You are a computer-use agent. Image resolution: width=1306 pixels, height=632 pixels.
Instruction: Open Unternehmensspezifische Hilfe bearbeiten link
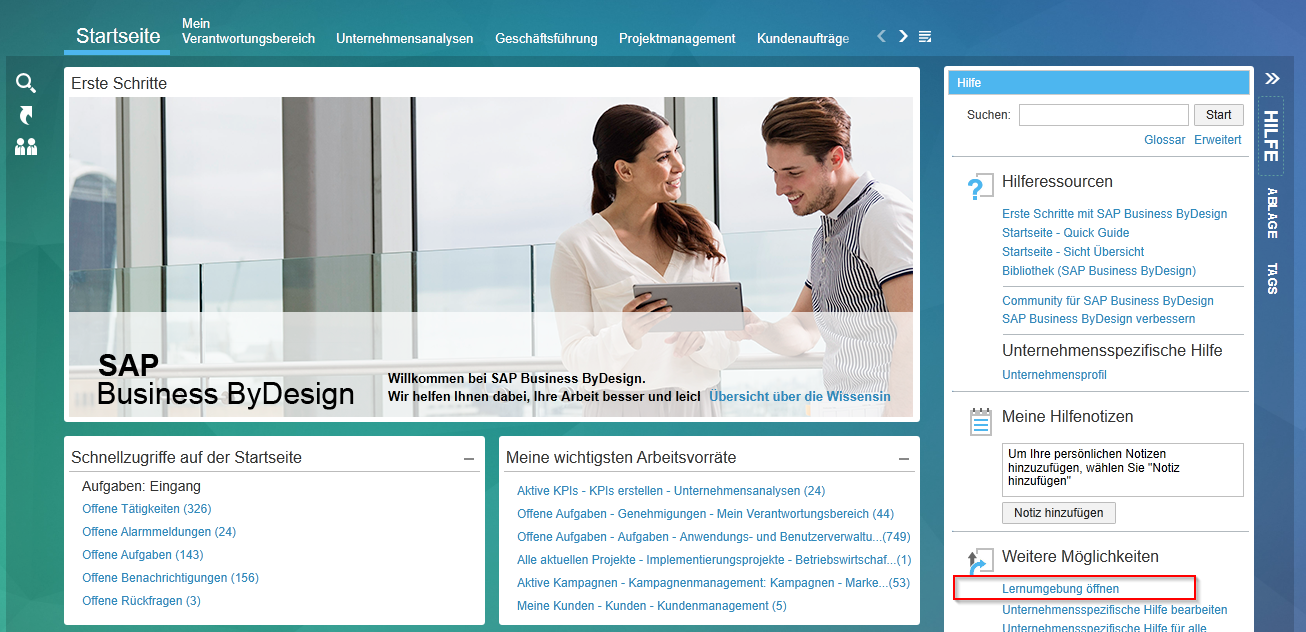[1115, 610]
